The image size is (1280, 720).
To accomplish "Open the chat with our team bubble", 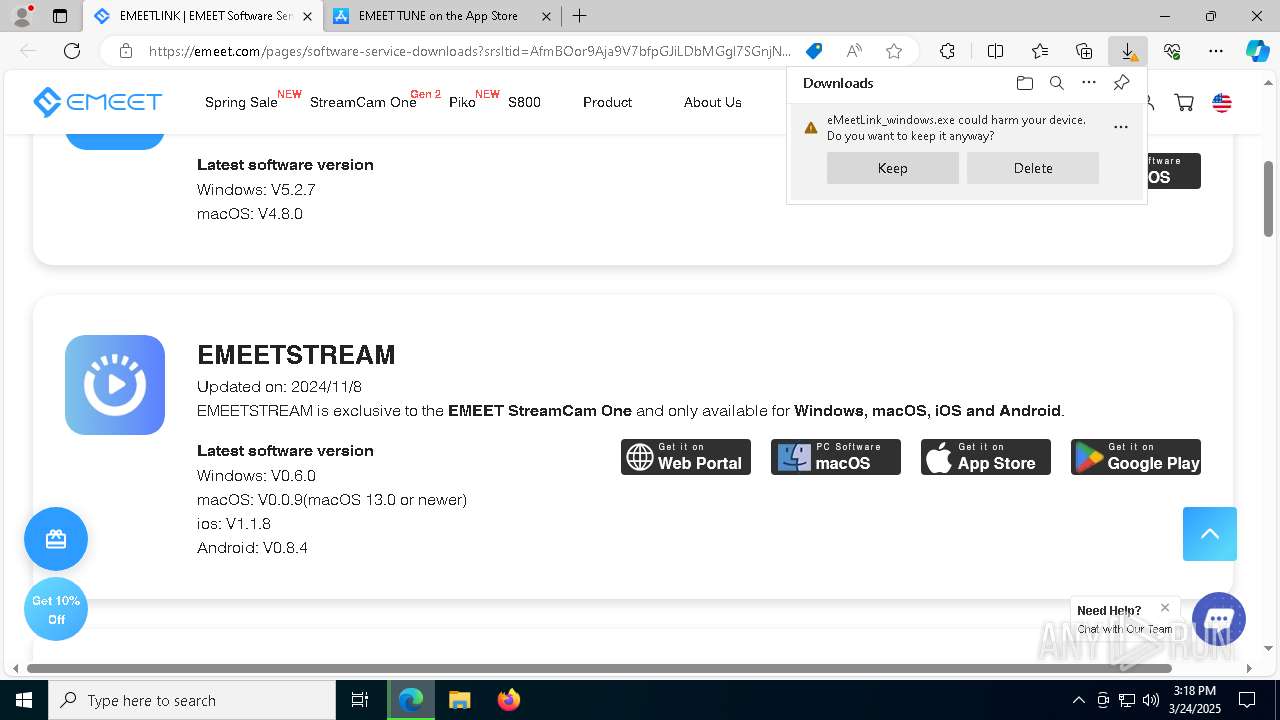I will 1219,618.
